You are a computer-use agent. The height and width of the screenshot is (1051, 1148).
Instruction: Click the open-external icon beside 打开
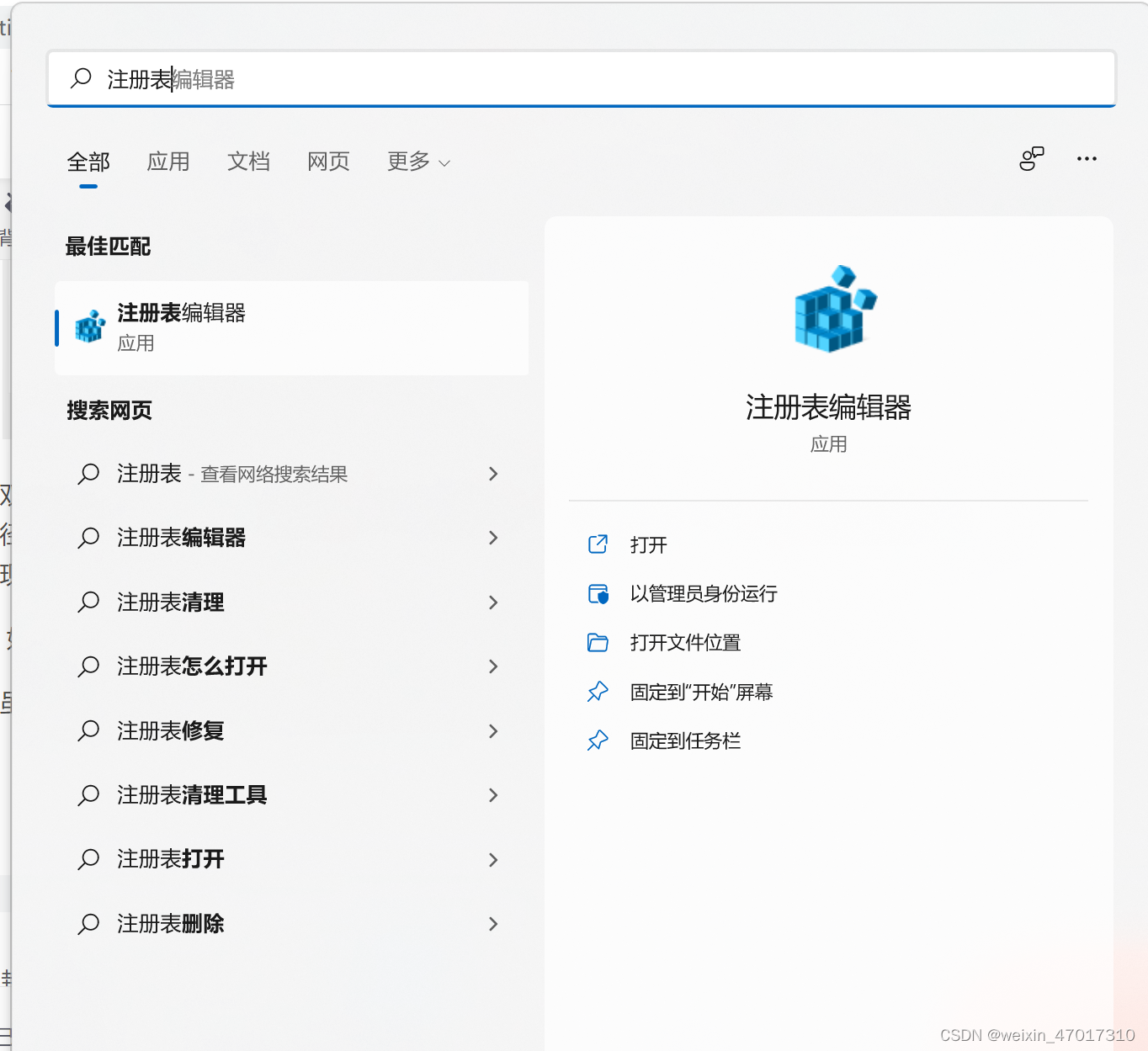(598, 544)
